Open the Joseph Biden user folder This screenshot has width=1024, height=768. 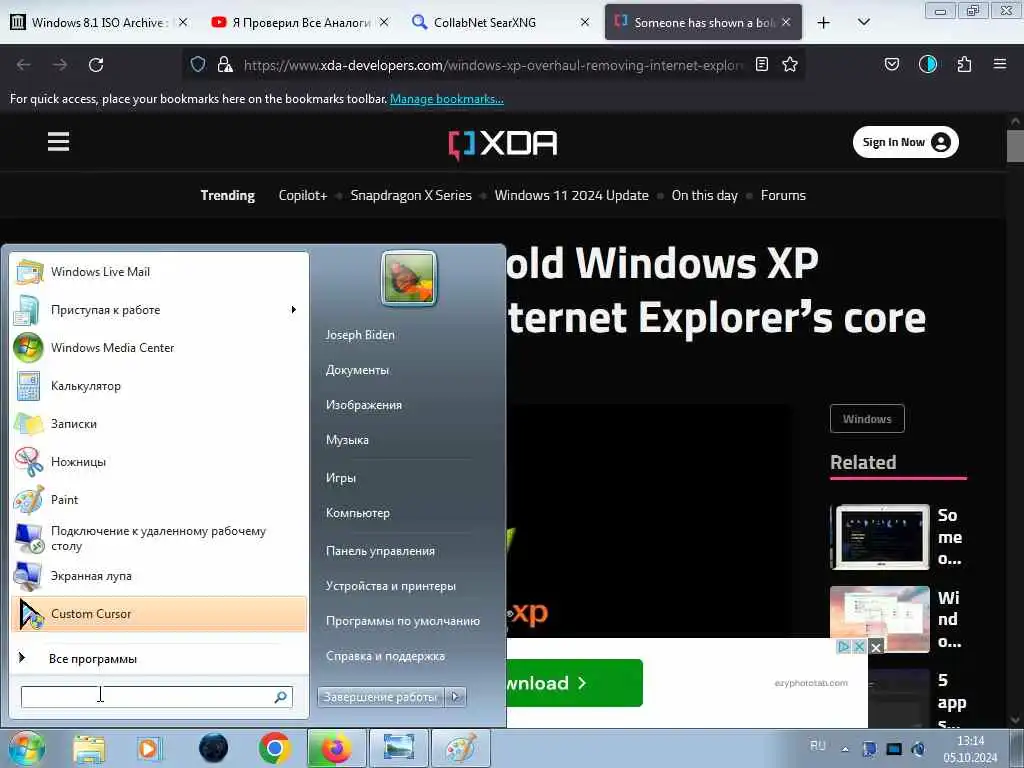(x=360, y=335)
